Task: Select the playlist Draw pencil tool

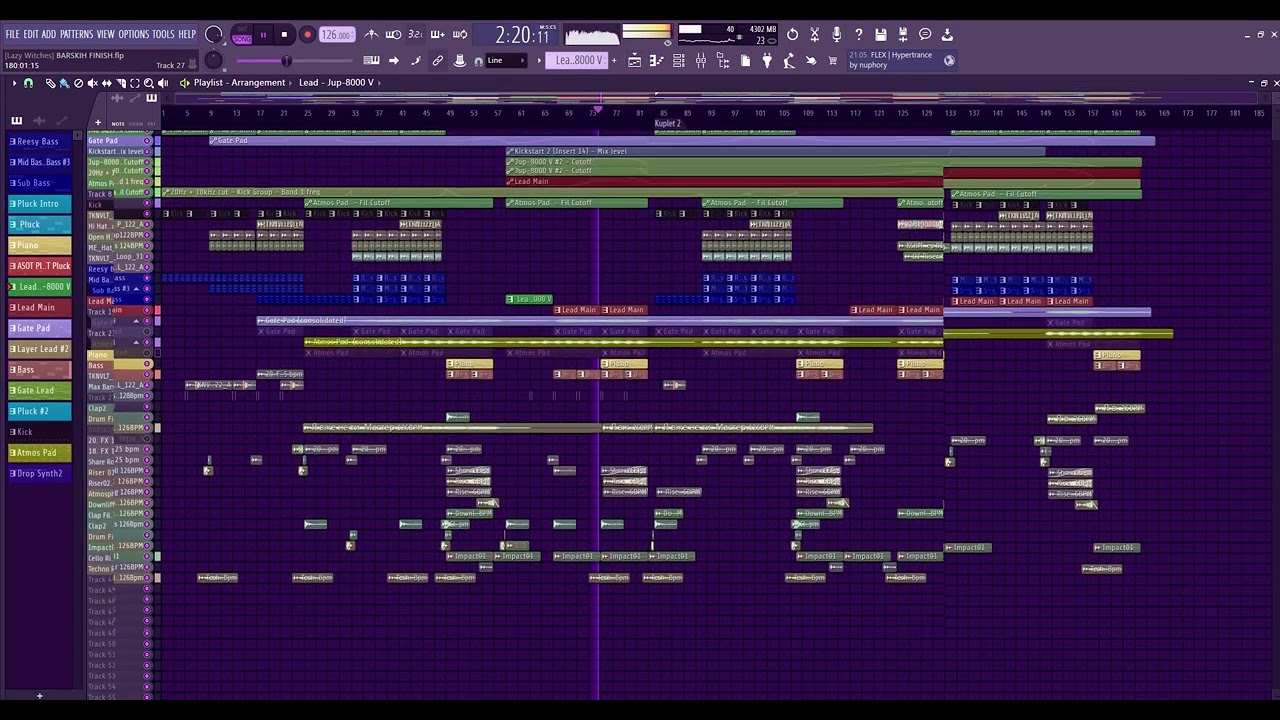Action: [50, 83]
